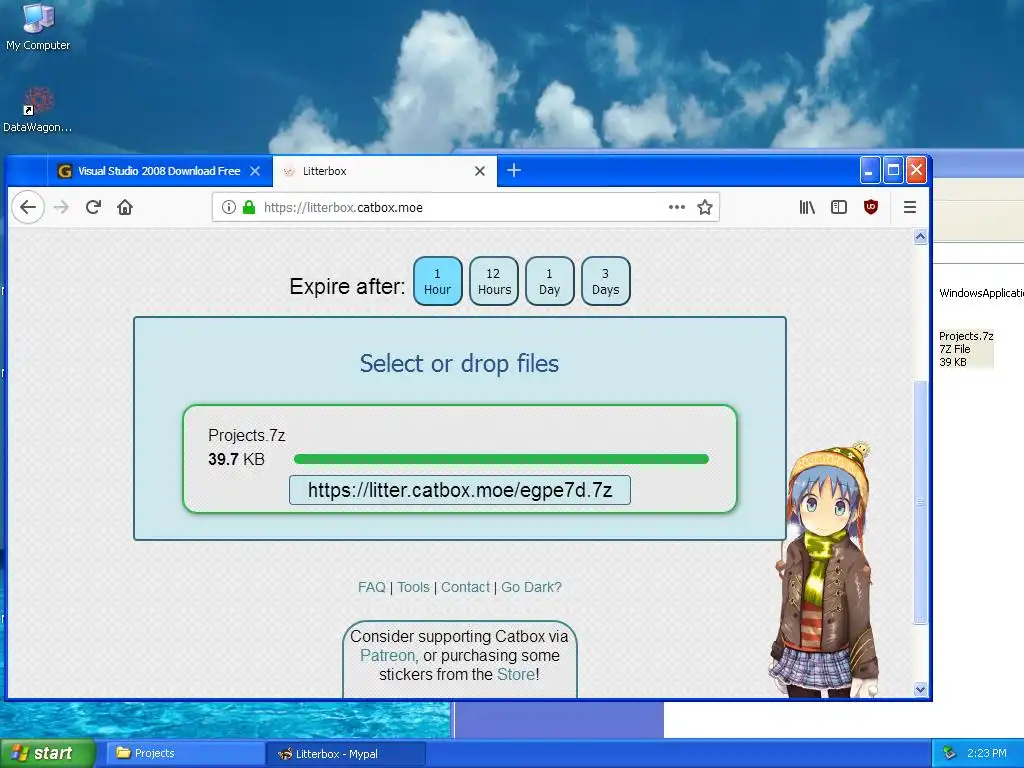Viewport: 1024px width, 768px height.
Task: Select 3 Days expiry option
Action: coord(605,281)
